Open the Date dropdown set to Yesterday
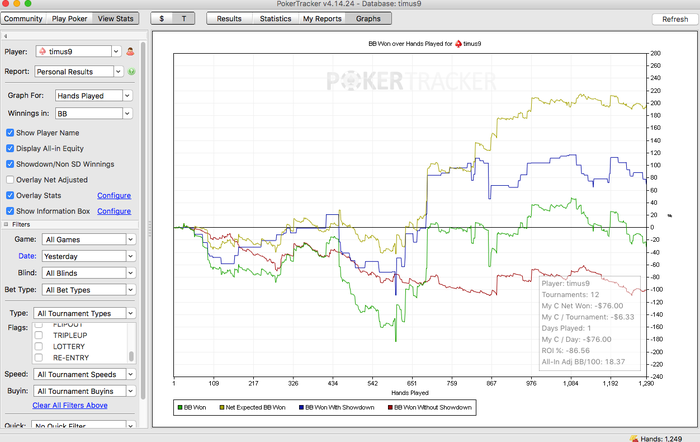 pyautogui.click(x=88, y=256)
